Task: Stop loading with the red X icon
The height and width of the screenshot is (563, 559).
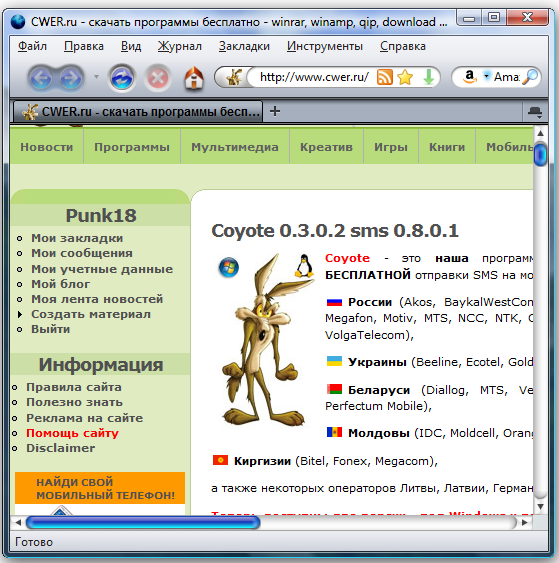Action: tap(157, 78)
